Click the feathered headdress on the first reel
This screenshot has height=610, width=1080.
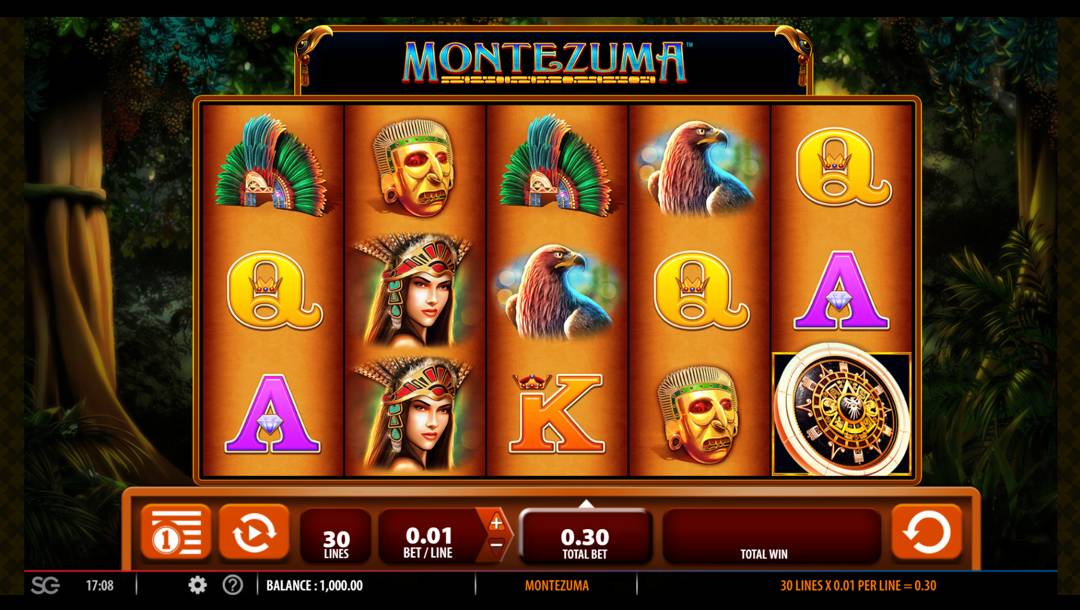tap(271, 166)
